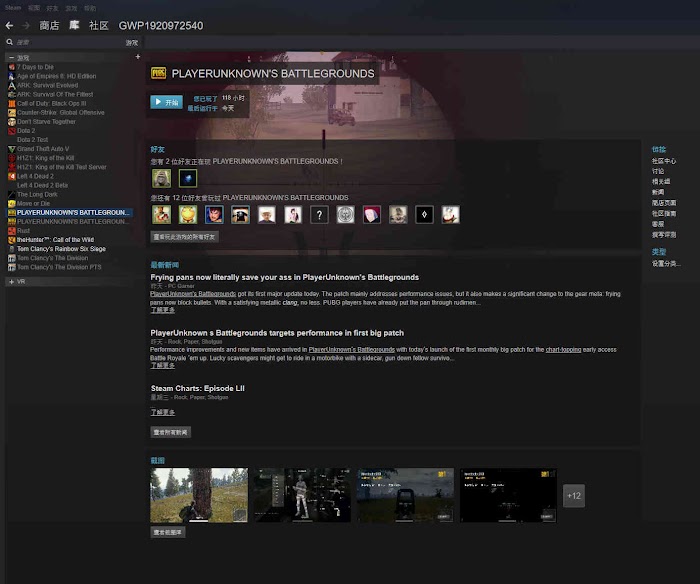Image resolution: width=700 pixels, height=584 pixels.
Task: Click the Grand Theft Auto V icon
Action: point(12,149)
